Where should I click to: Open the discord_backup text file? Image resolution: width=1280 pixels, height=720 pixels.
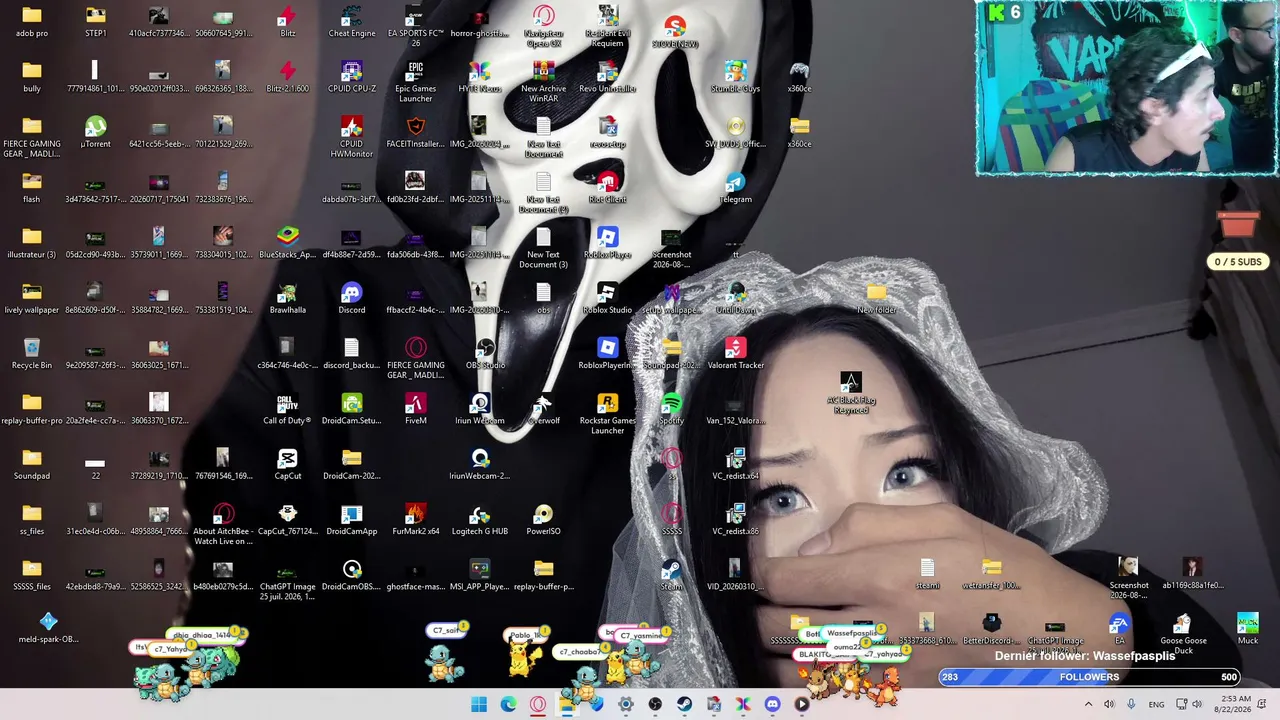352,353
